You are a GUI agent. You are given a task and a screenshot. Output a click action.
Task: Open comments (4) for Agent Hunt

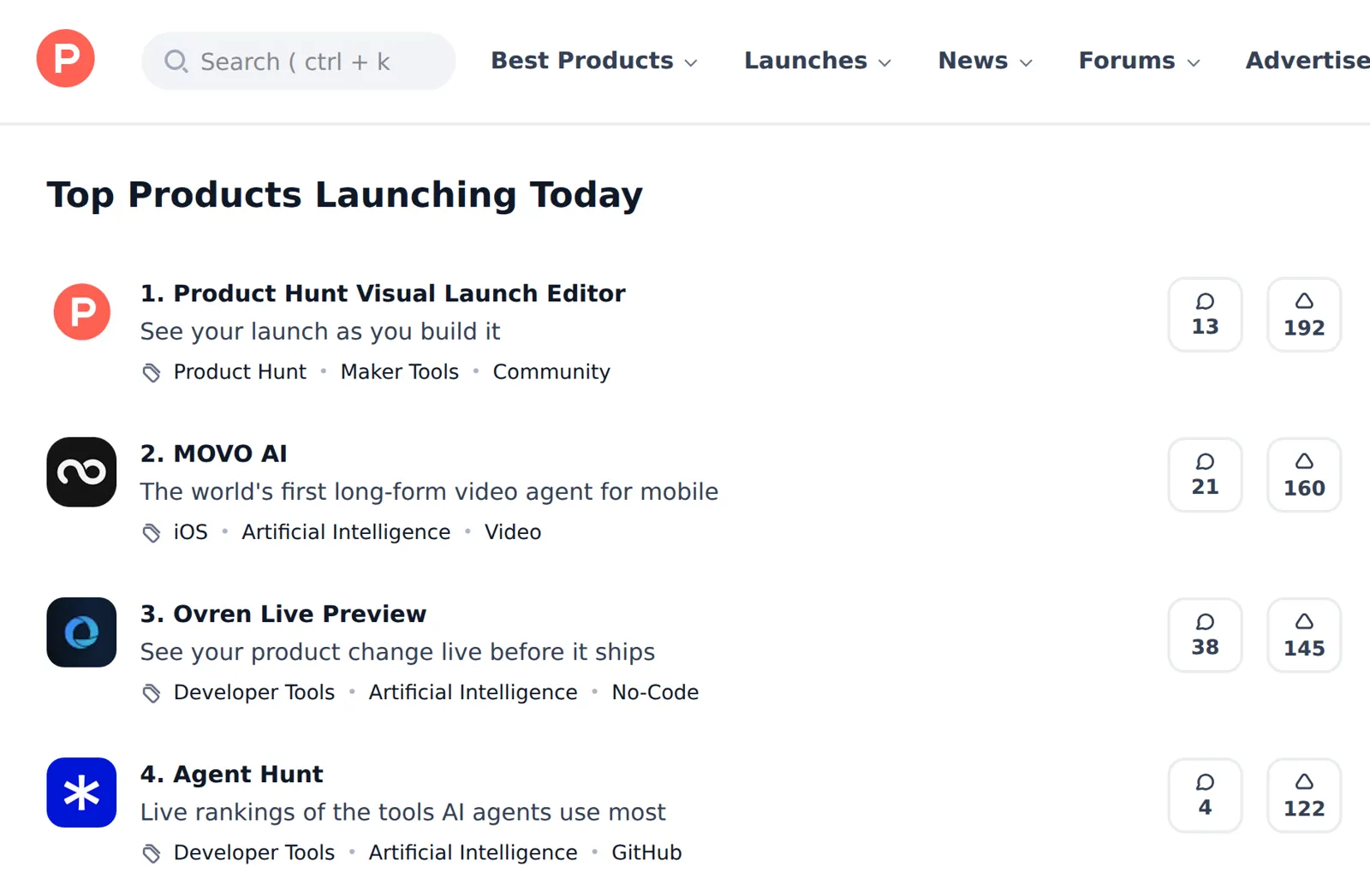pos(1205,795)
